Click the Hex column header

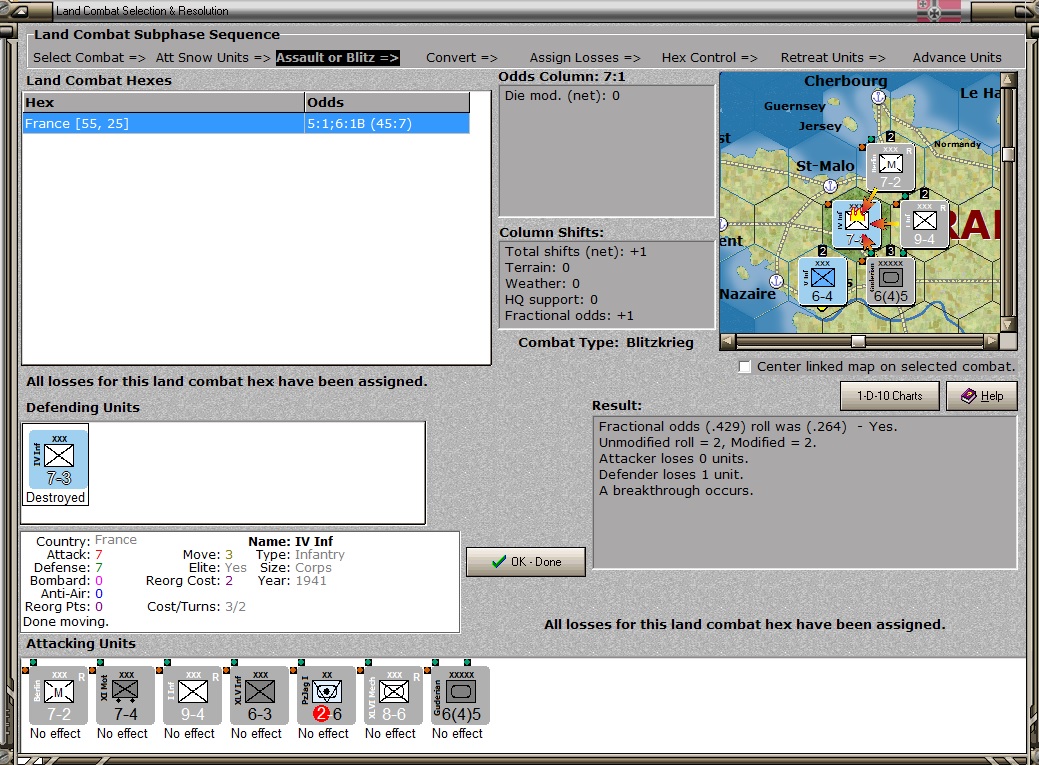pos(163,103)
